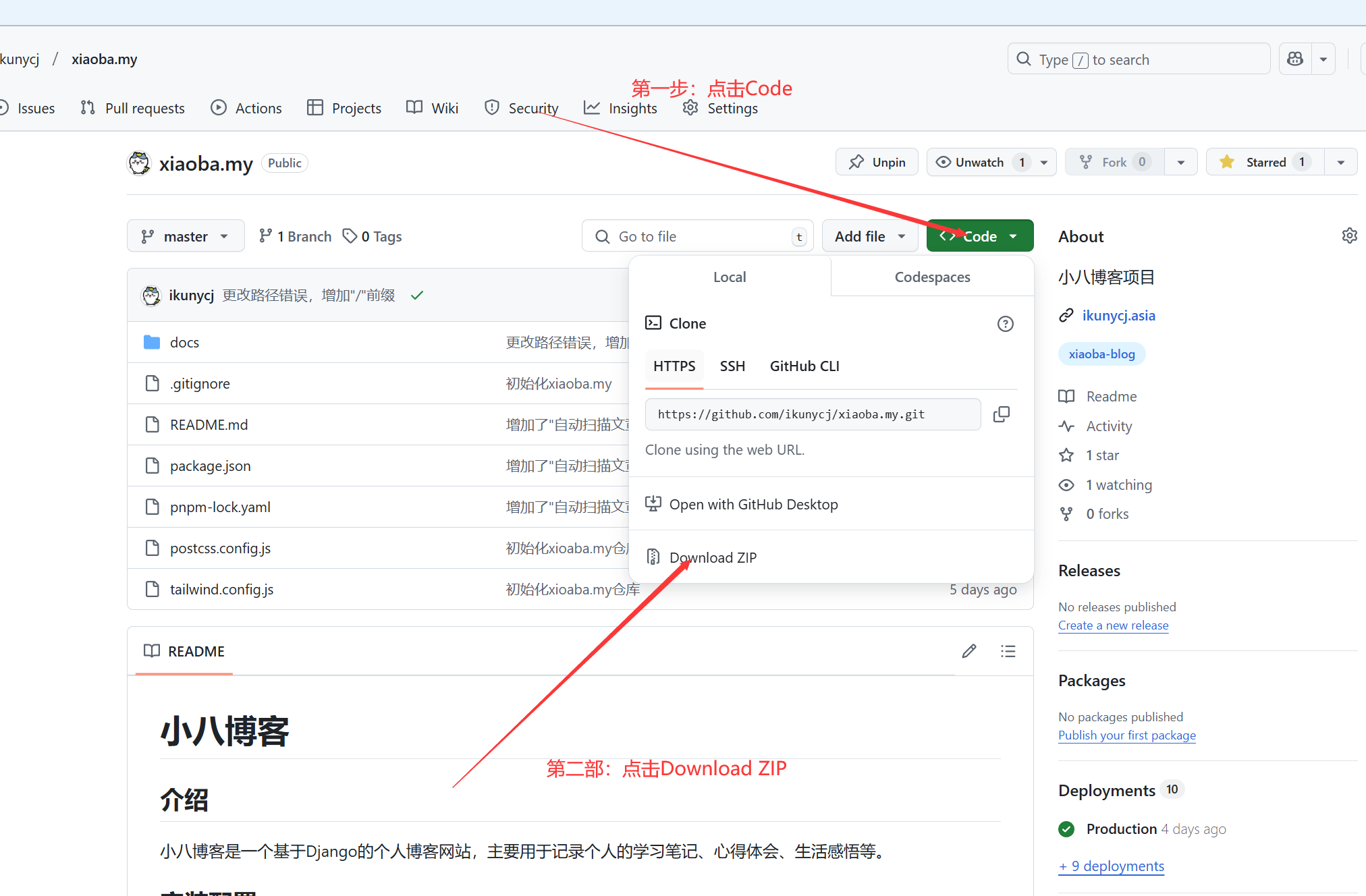Image resolution: width=1366 pixels, height=896 pixels.
Task: Click the Copilot icon in the header
Action: 1295,59
